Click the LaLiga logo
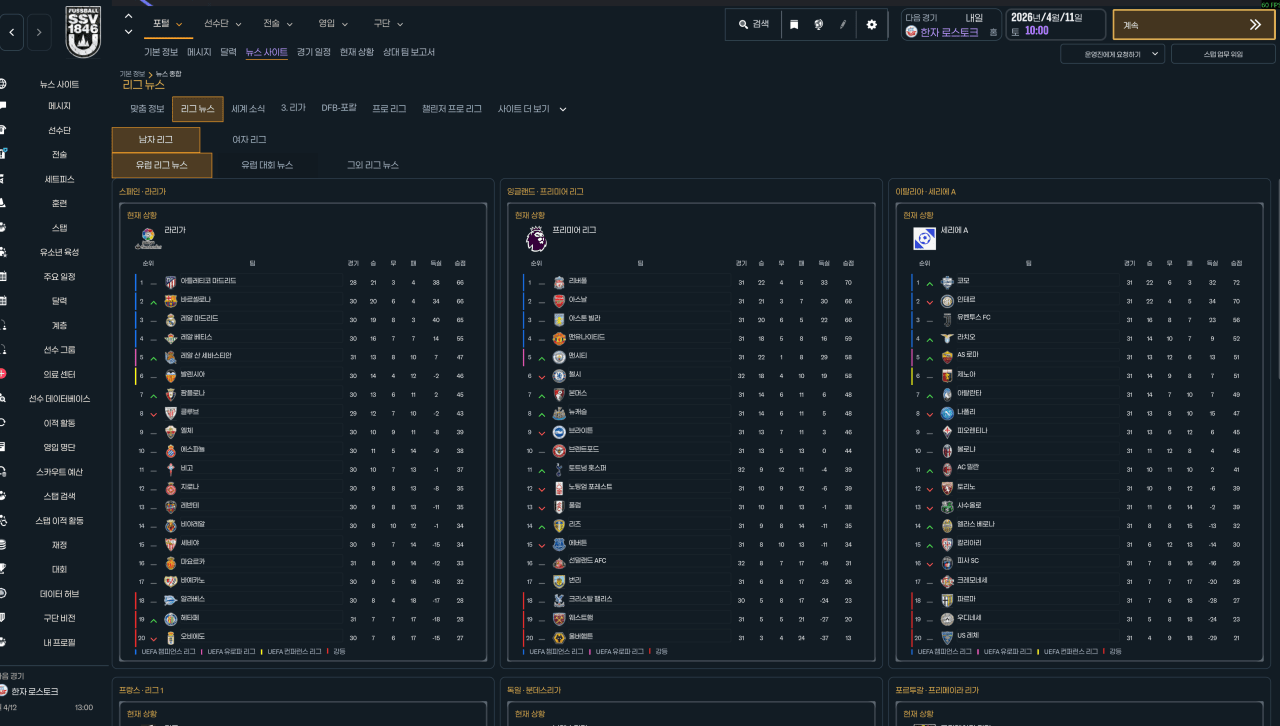Screen dimensions: 1280x726 148,239
